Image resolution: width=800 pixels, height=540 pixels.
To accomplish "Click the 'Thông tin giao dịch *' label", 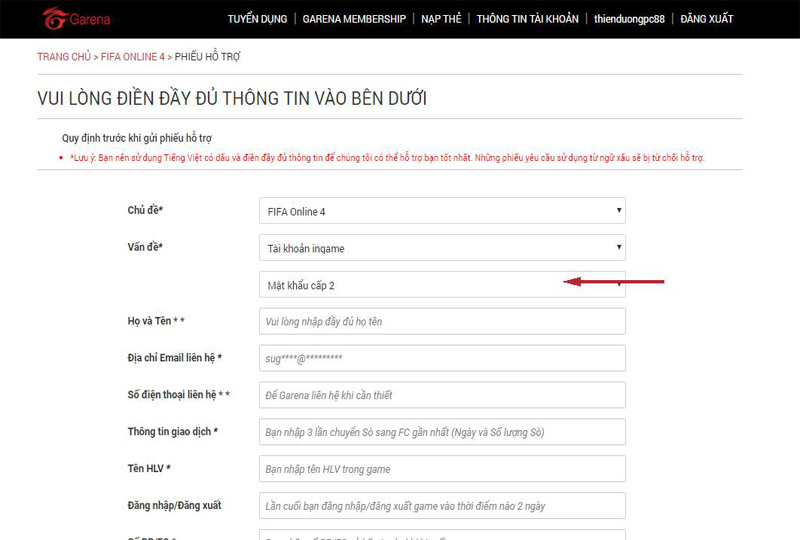I will (173, 431).
